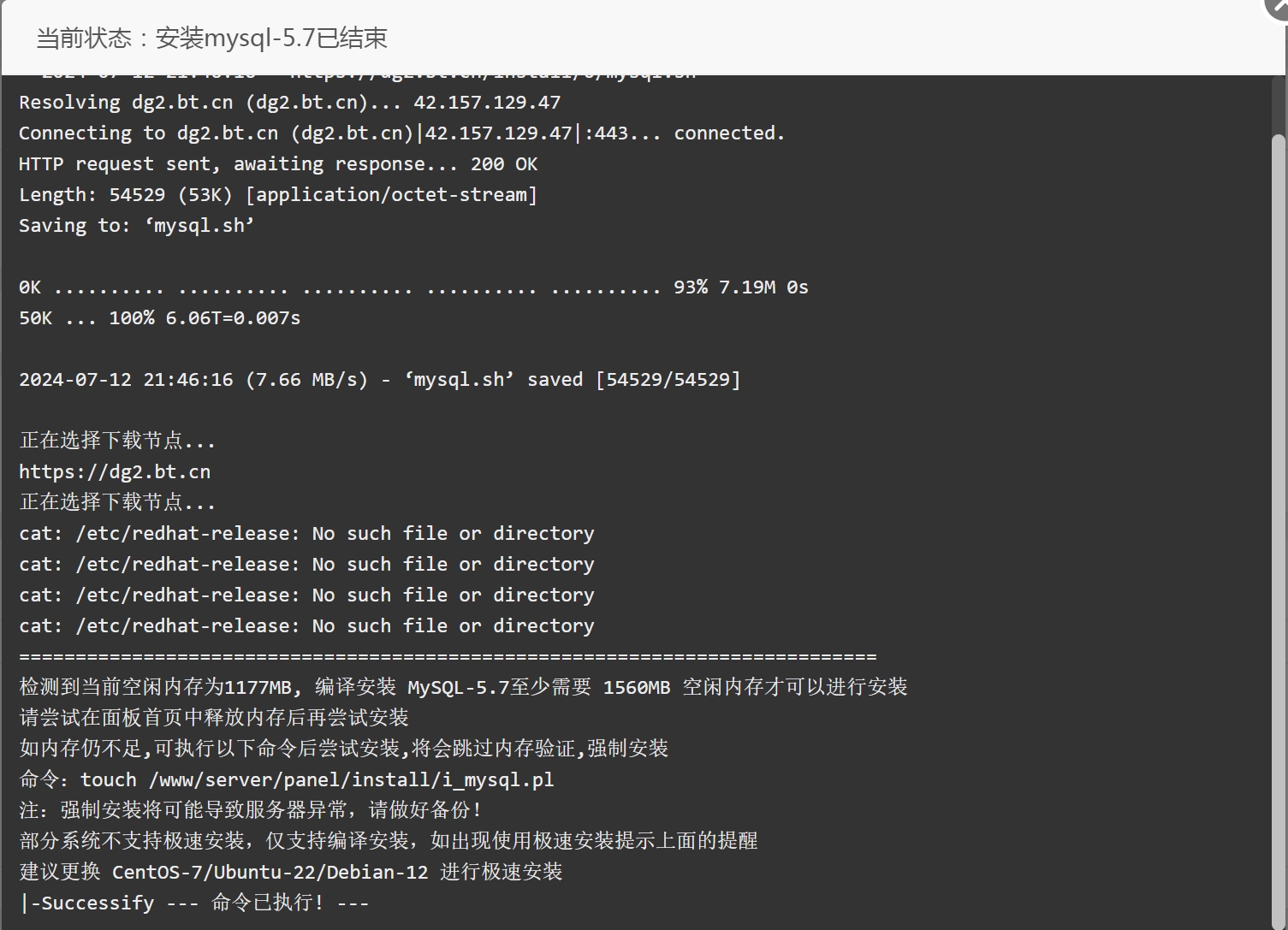The width and height of the screenshot is (1288, 930).
Task: Click the log scrollbar thumb
Action: click(x=1279, y=531)
